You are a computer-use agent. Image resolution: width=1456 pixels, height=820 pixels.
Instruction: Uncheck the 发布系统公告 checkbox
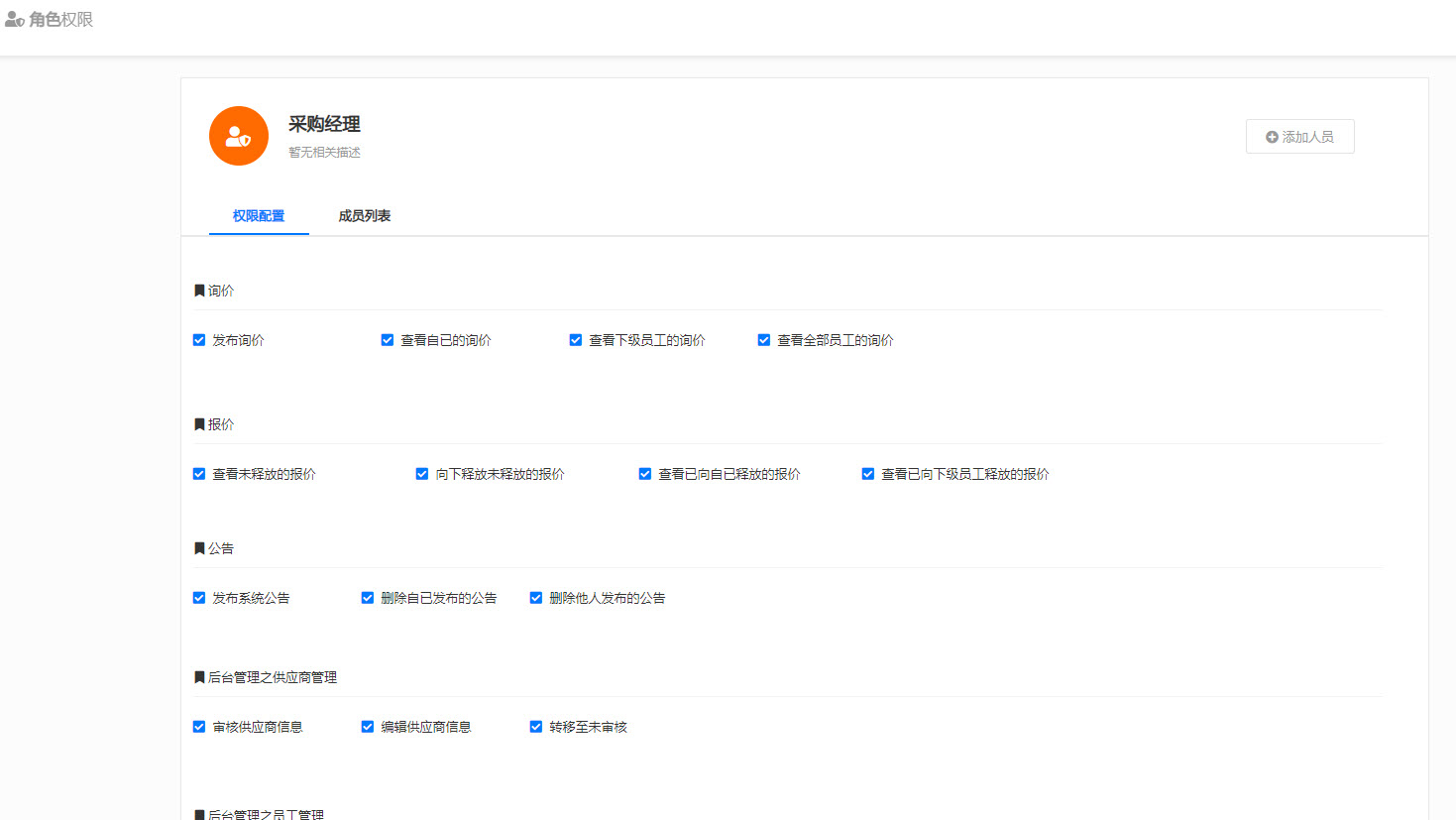click(199, 598)
